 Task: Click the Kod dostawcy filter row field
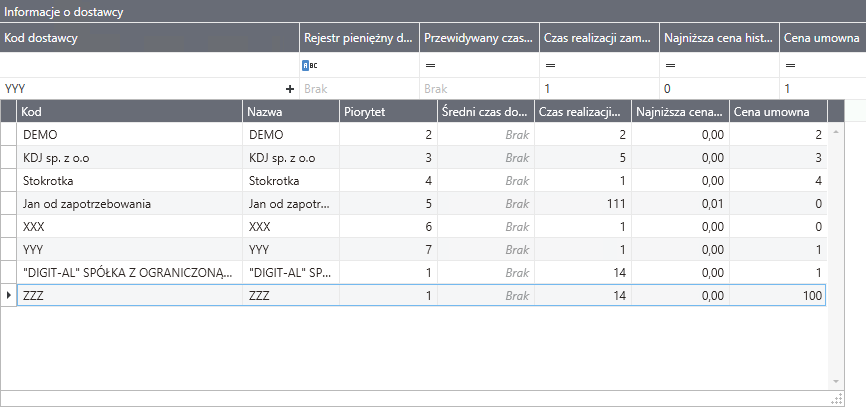click(150, 65)
